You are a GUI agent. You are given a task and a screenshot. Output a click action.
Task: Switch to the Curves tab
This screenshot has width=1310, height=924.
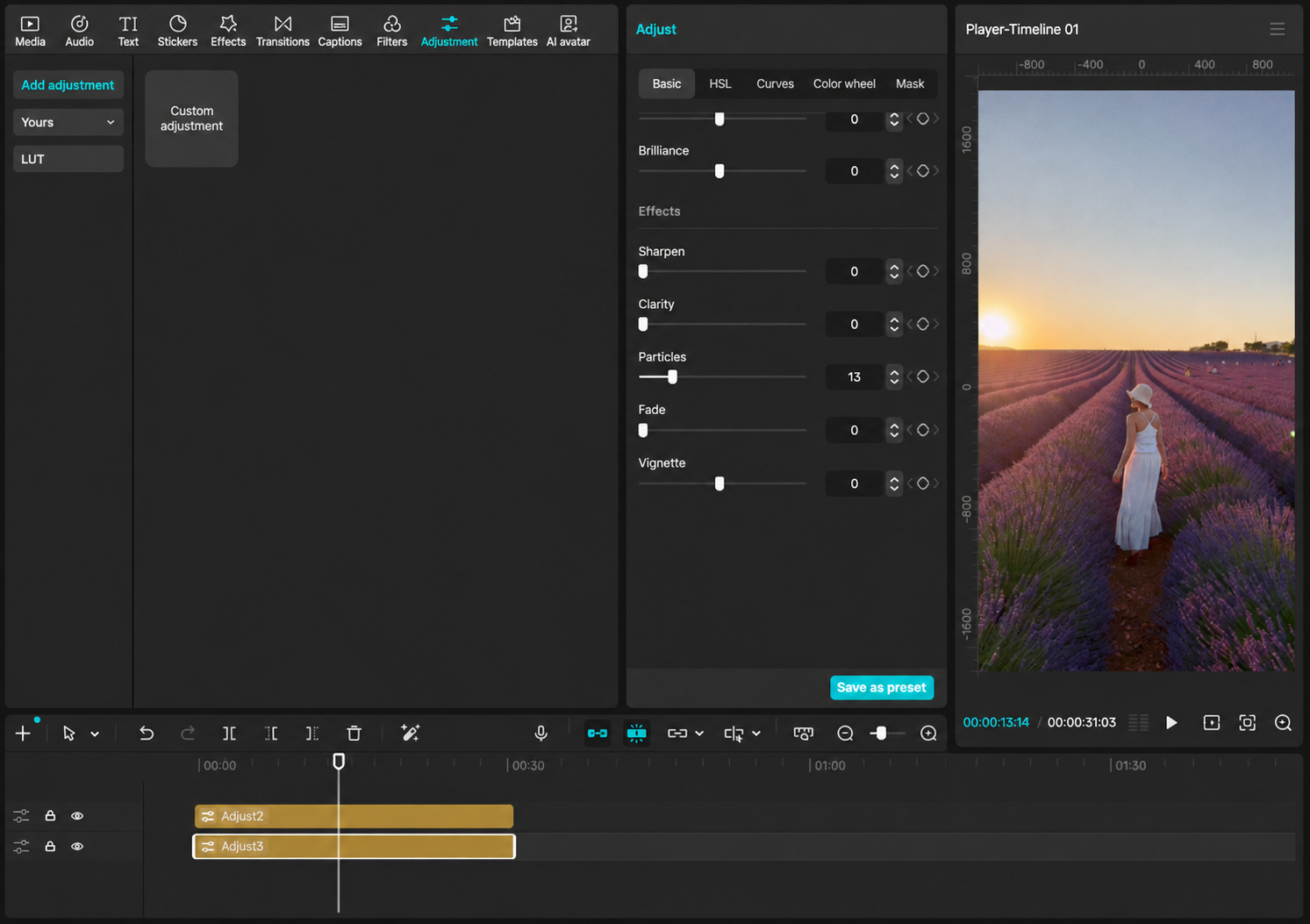tap(775, 83)
